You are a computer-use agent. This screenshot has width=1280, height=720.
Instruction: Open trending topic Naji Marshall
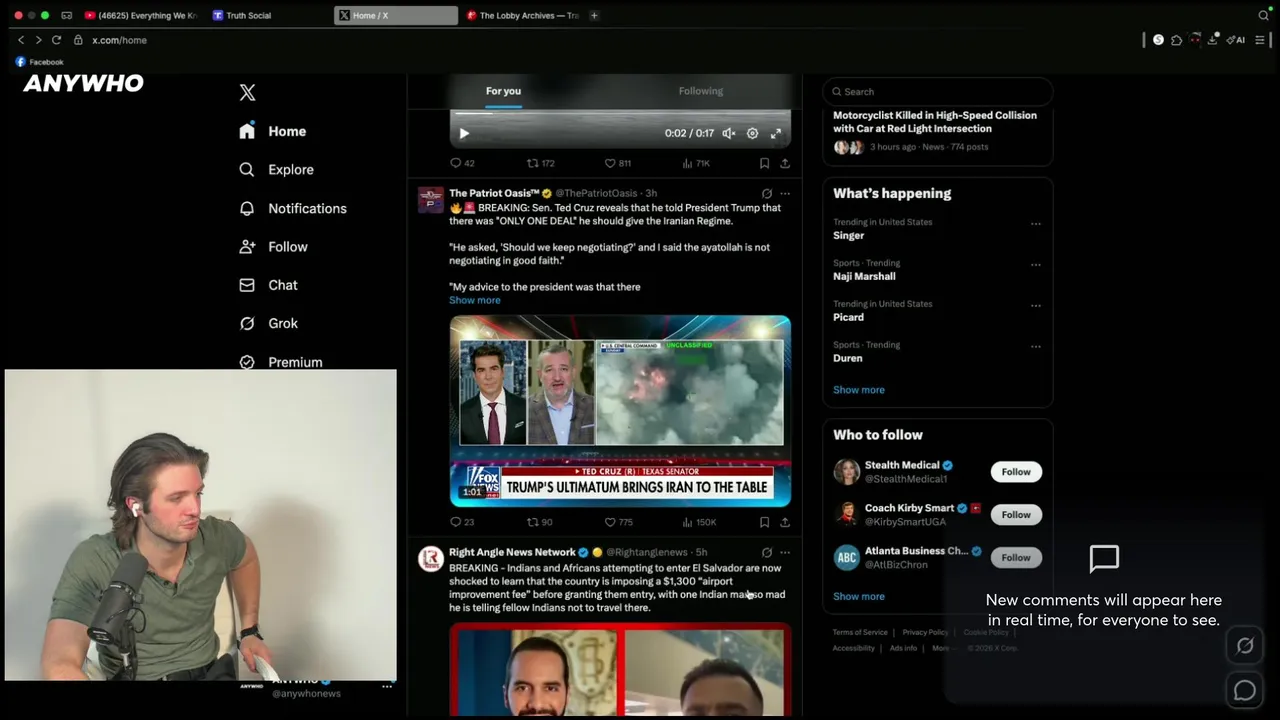864,276
